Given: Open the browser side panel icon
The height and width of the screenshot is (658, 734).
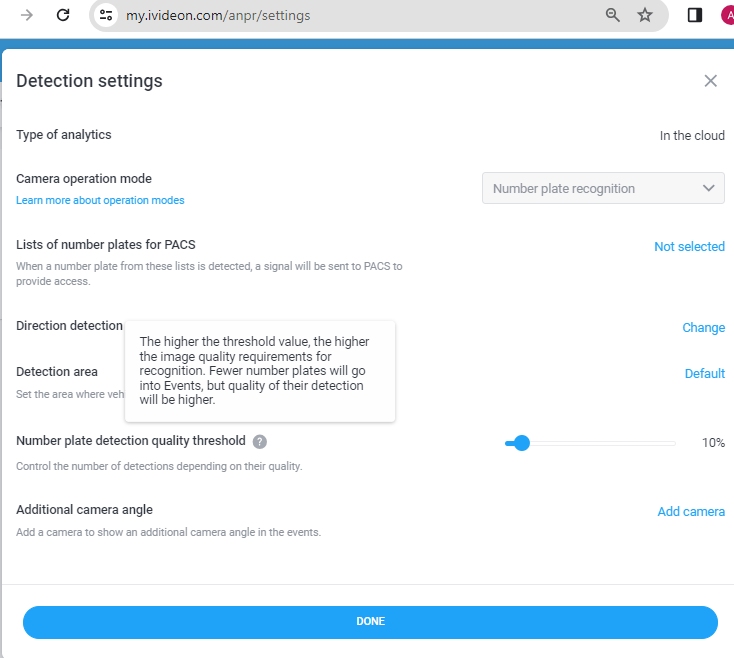Looking at the screenshot, I should [x=695, y=15].
